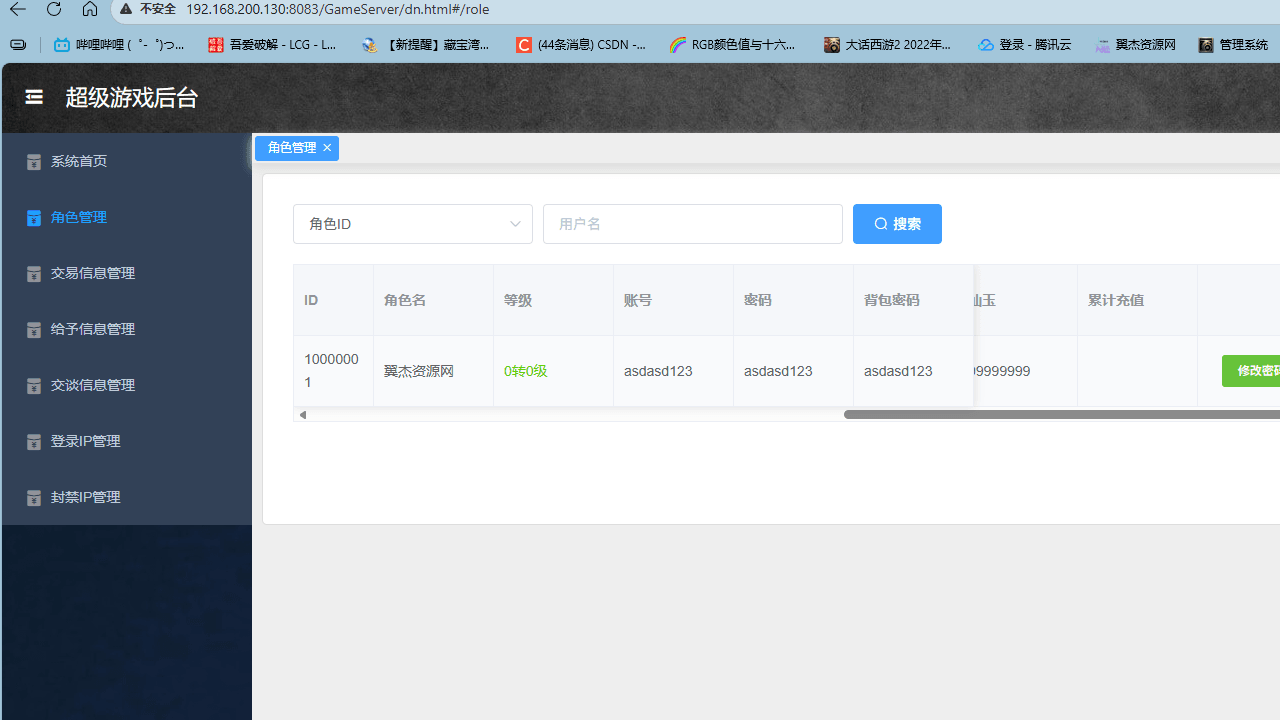
Task: Open the 角色ID search type dropdown
Action: 413,223
